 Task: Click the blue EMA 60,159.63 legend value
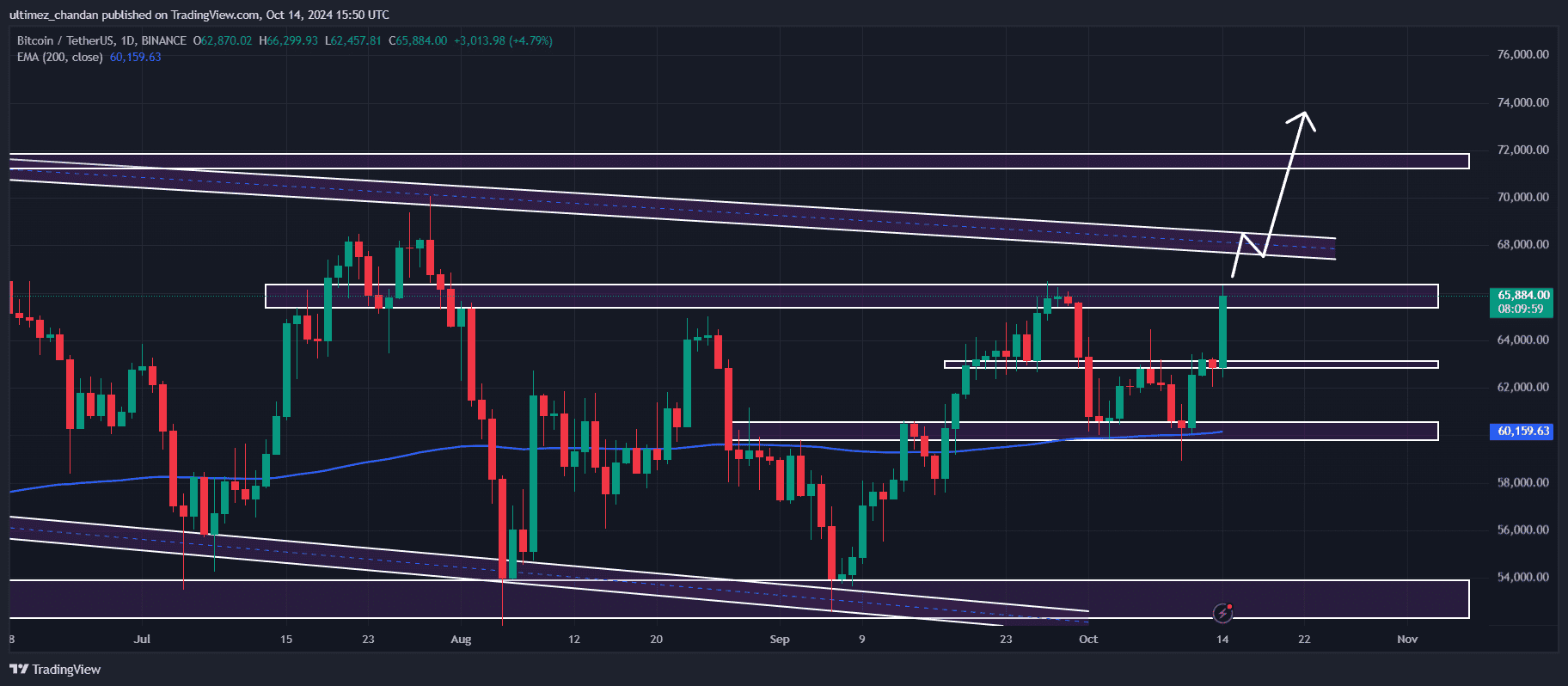(135, 57)
